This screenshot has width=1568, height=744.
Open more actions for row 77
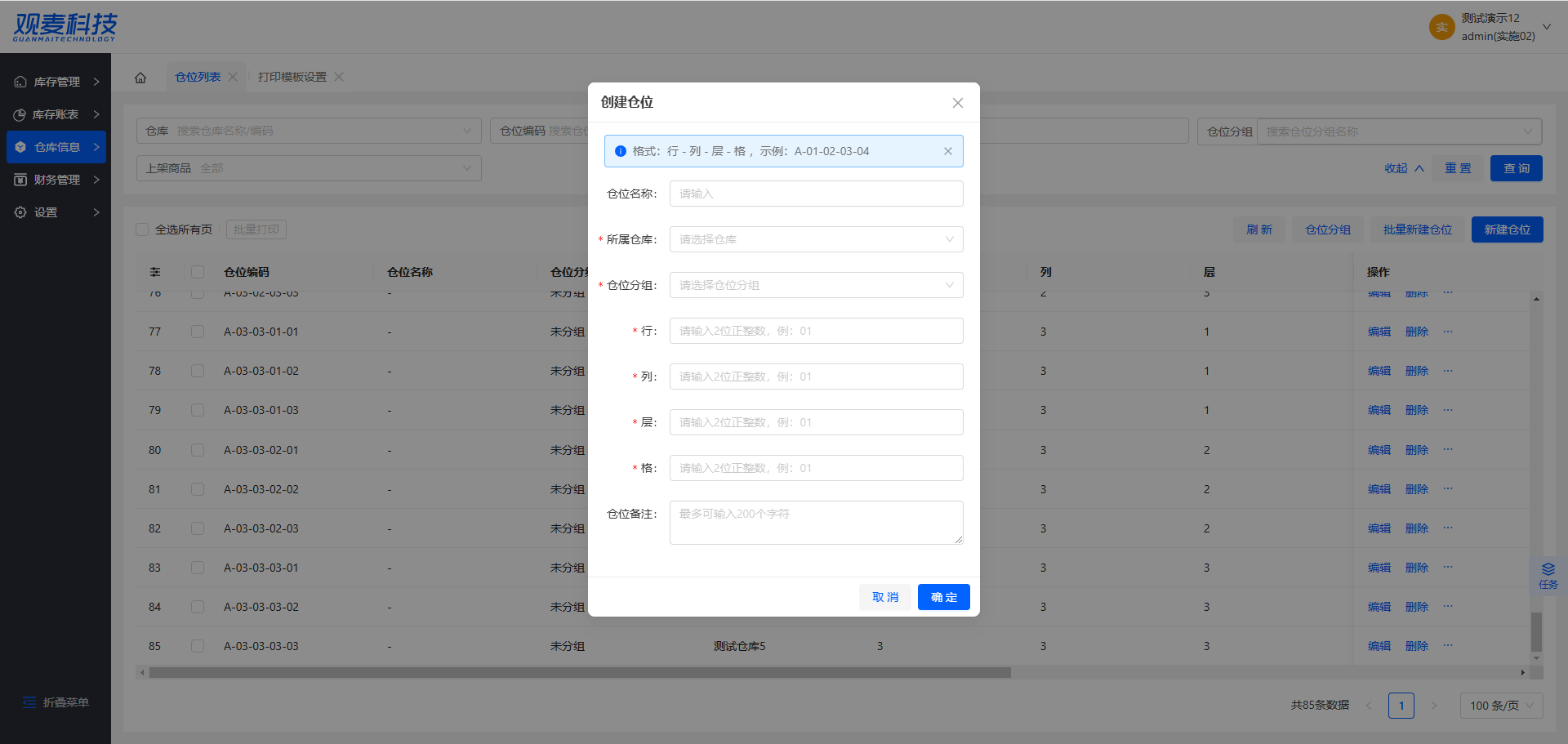(x=1448, y=332)
